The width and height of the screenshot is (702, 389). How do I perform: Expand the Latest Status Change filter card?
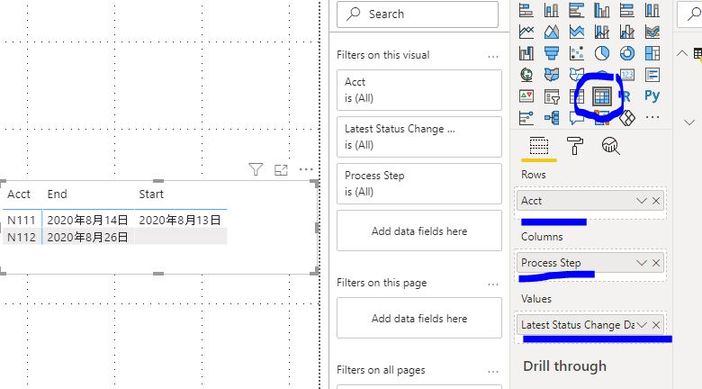419,137
